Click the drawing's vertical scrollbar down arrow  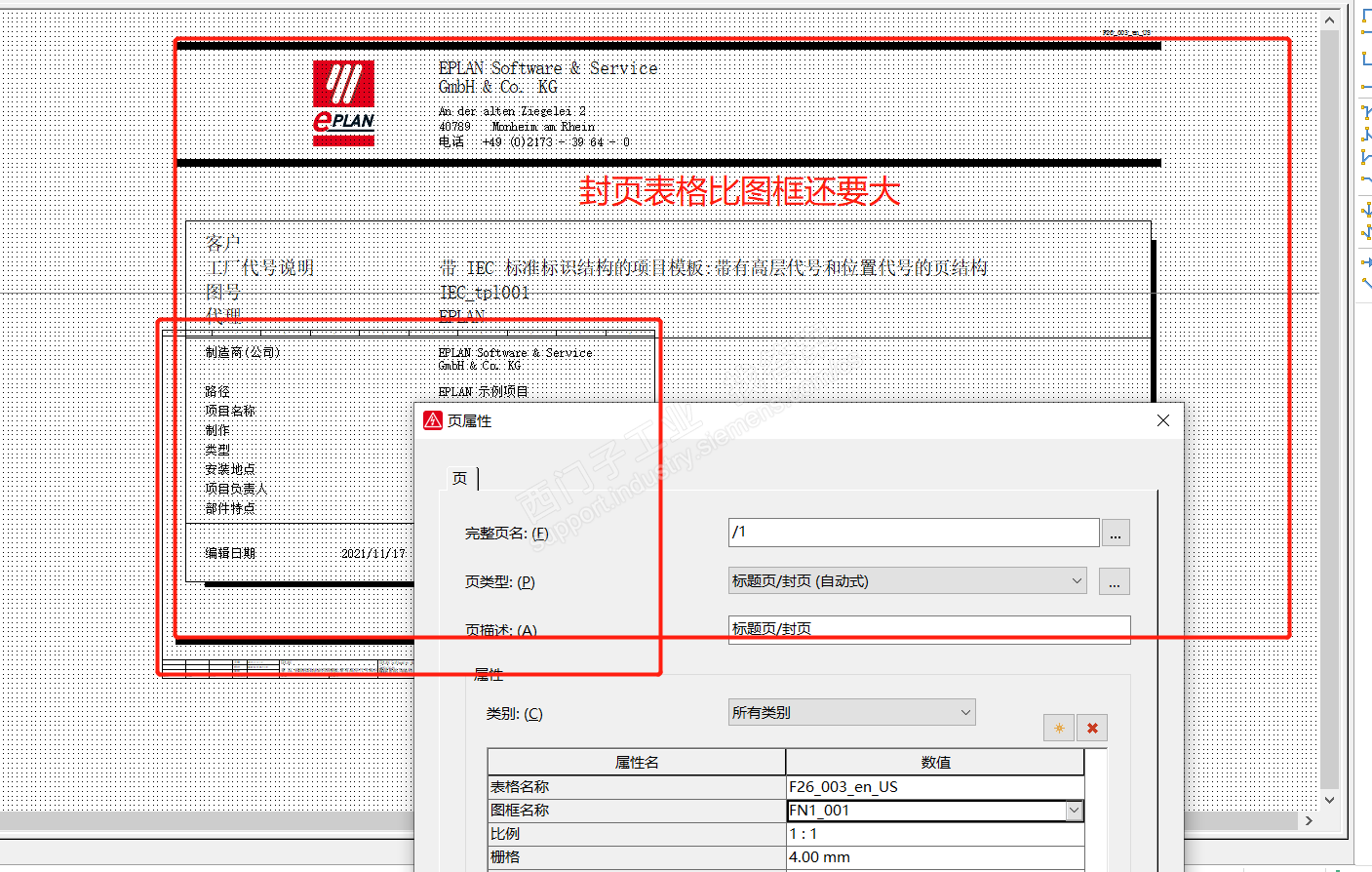tap(1330, 800)
